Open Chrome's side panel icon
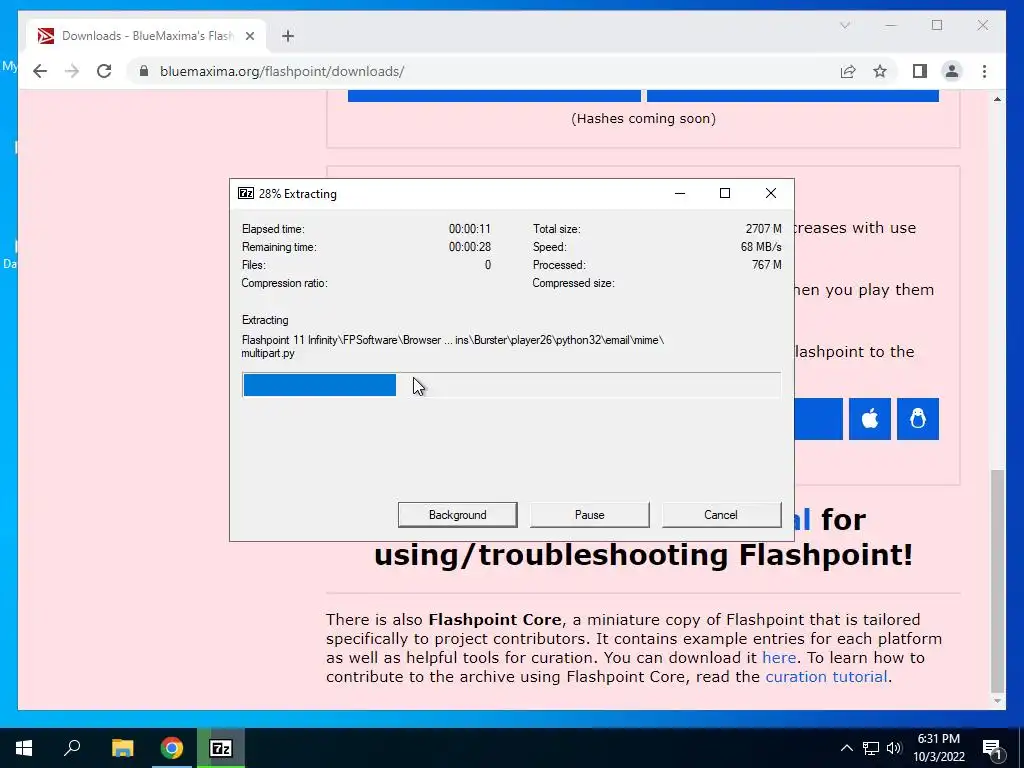1024x768 pixels. [x=920, y=71]
